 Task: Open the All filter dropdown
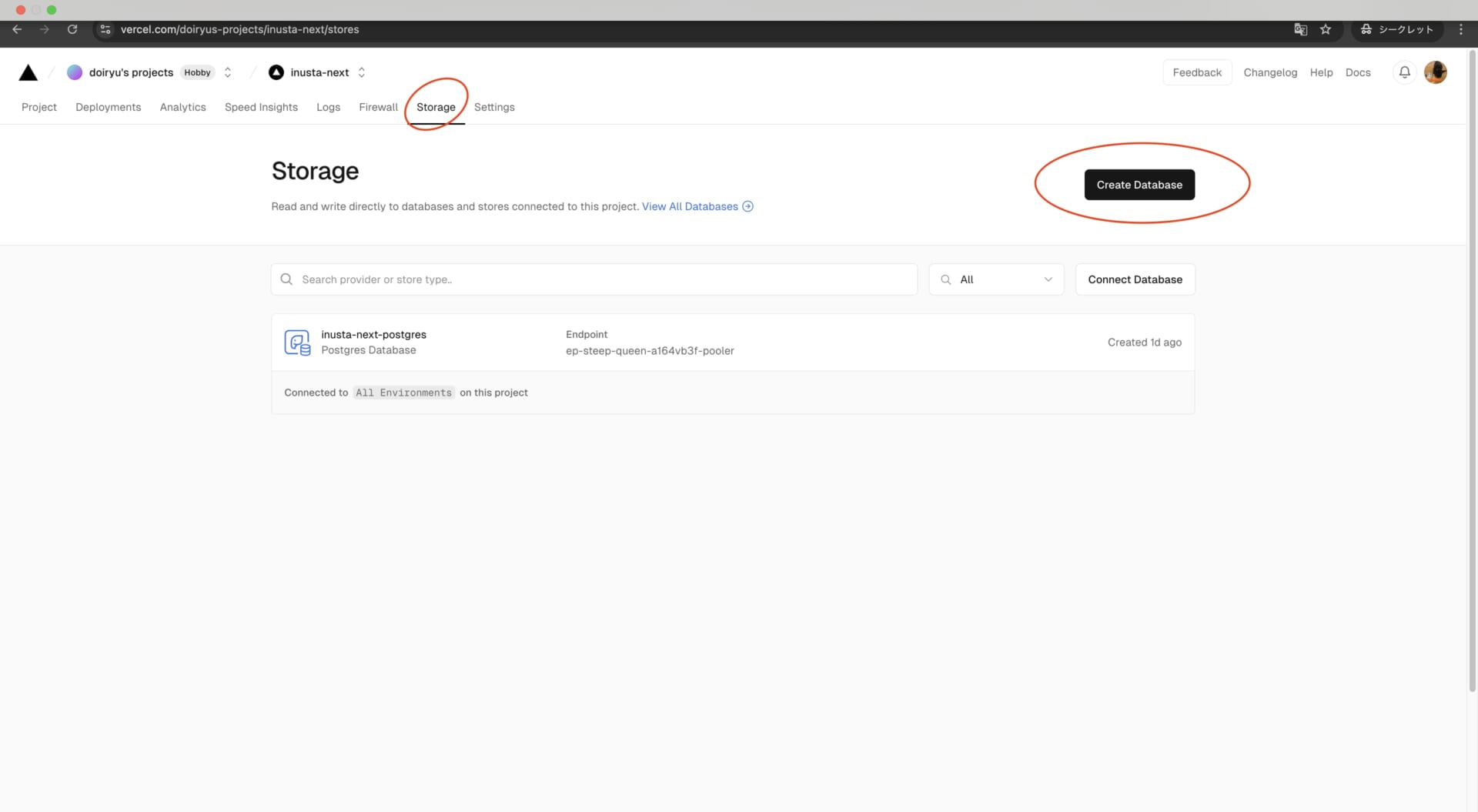(996, 279)
